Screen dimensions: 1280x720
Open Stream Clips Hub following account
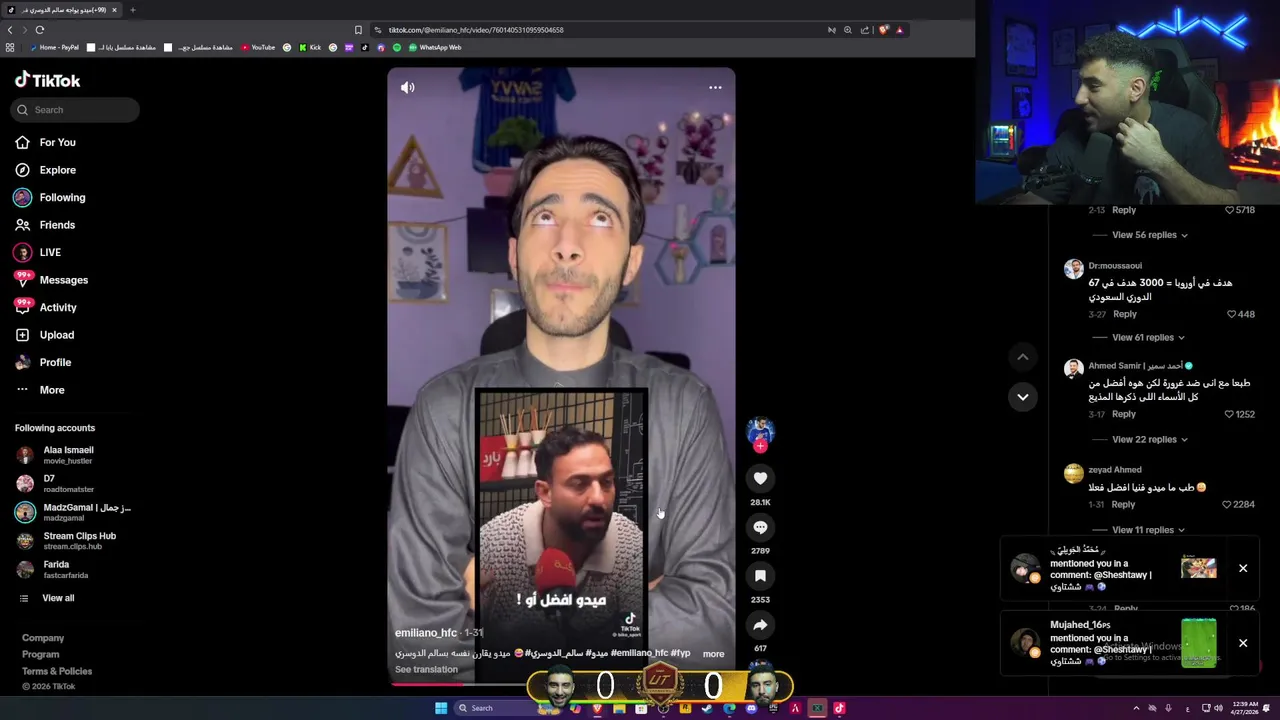click(x=72, y=541)
